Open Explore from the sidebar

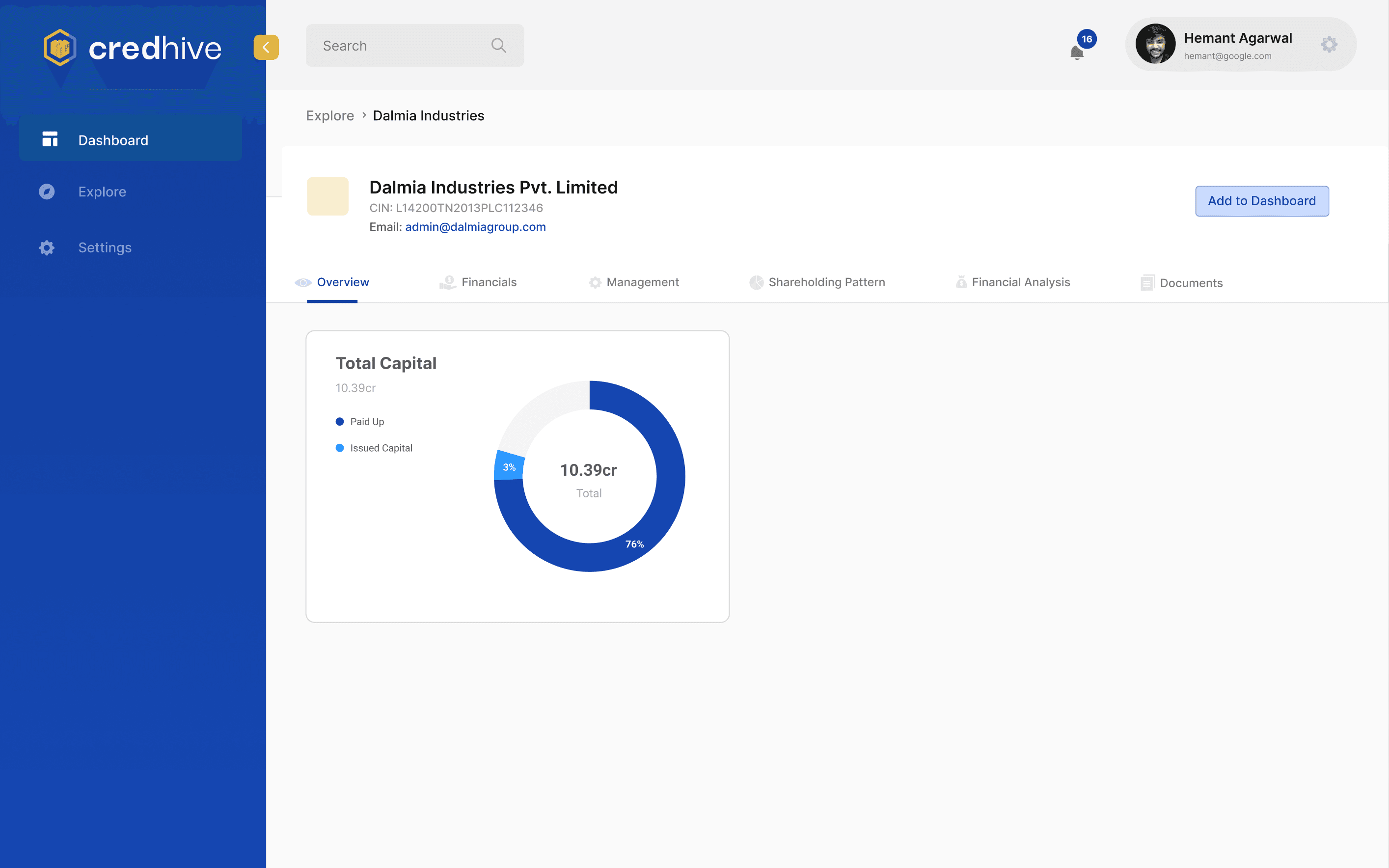point(102,192)
